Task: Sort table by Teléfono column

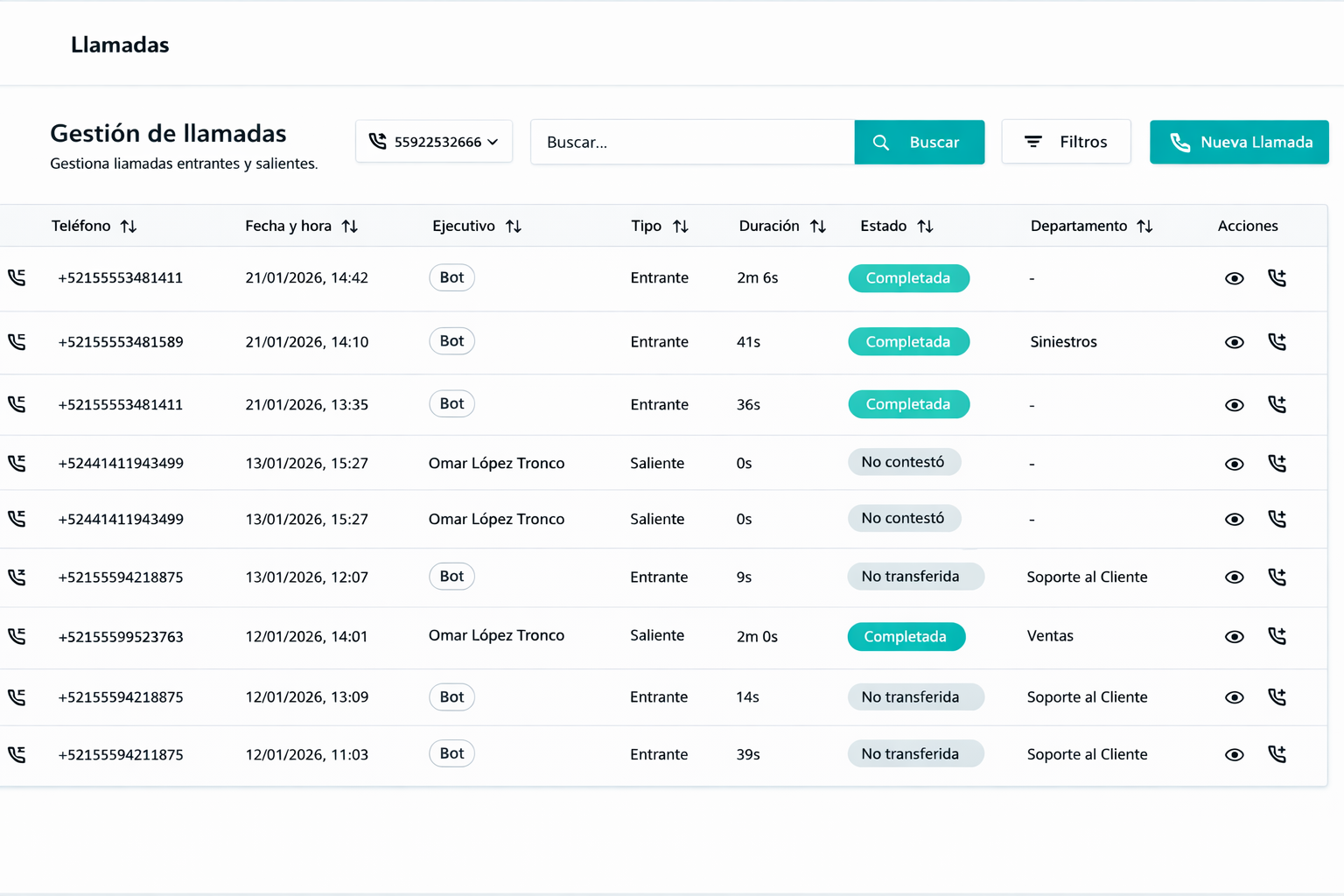Action: click(129, 227)
